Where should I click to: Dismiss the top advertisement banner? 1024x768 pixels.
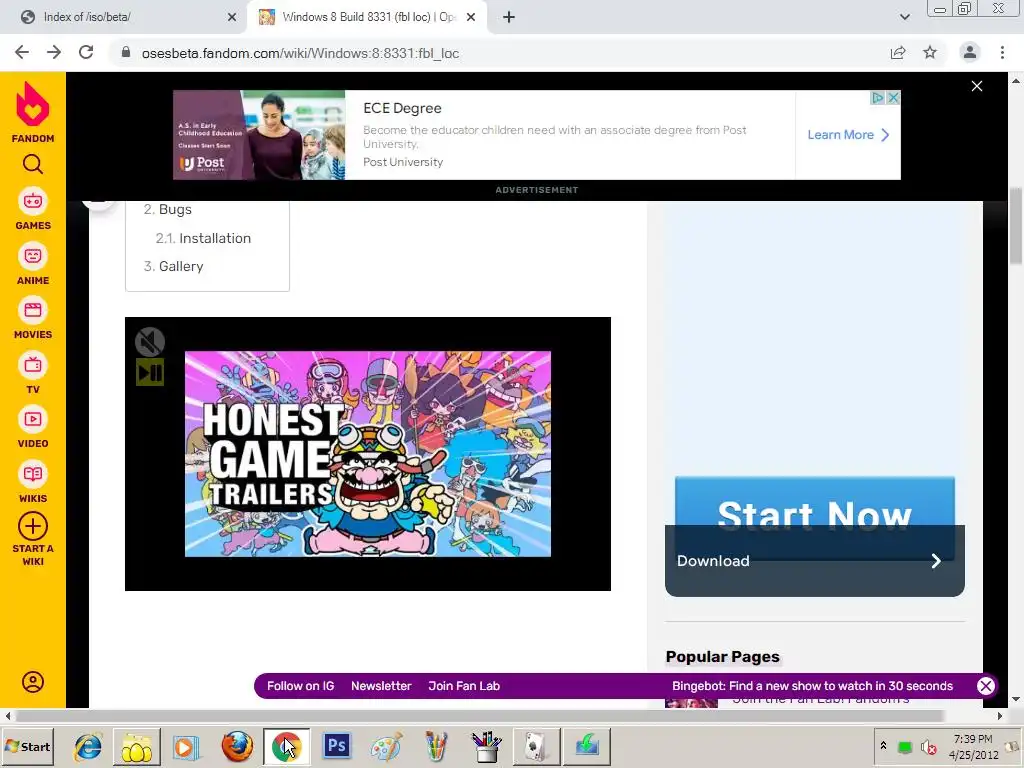click(977, 86)
